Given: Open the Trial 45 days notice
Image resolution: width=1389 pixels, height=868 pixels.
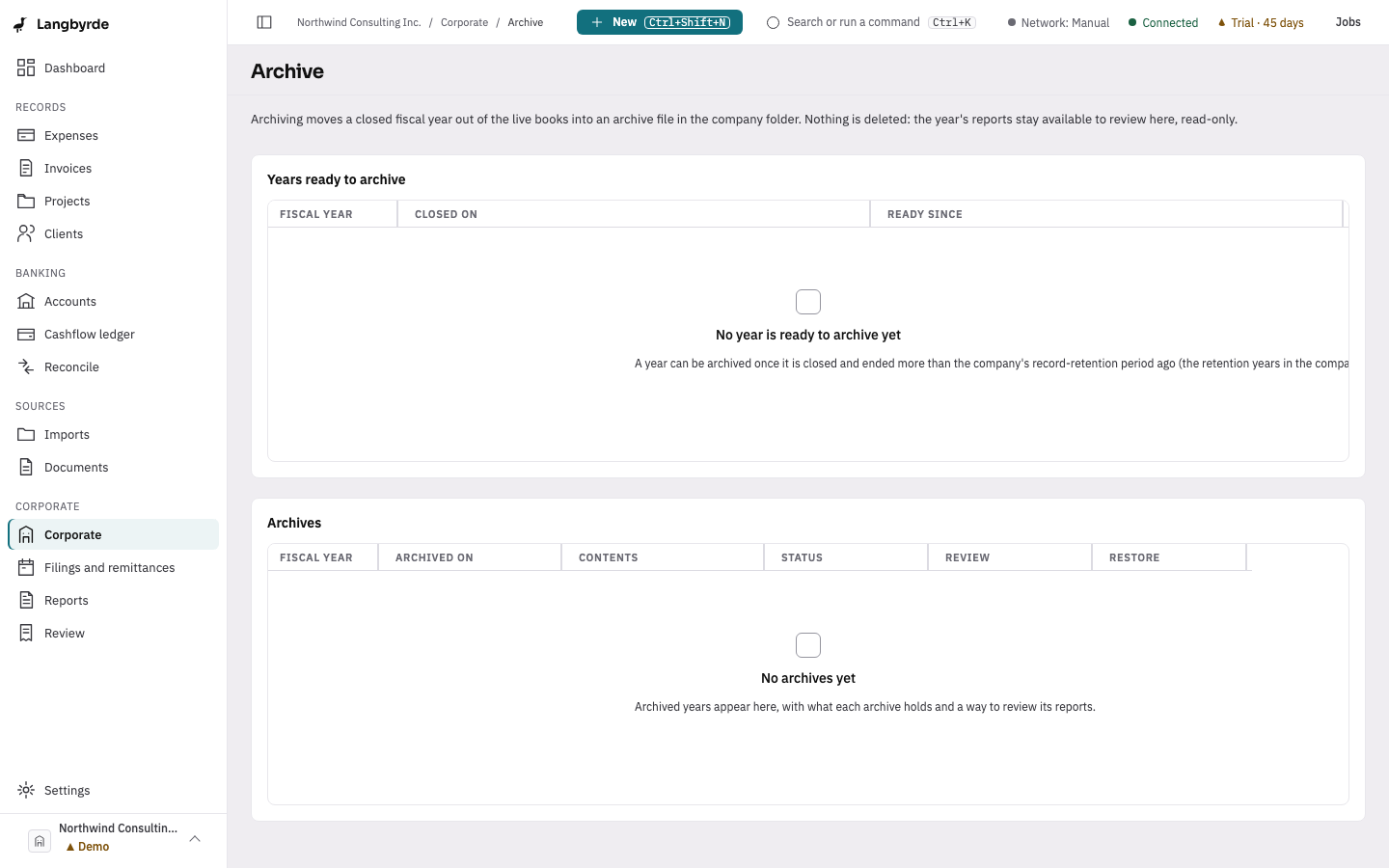Looking at the screenshot, I should 1261,22.
